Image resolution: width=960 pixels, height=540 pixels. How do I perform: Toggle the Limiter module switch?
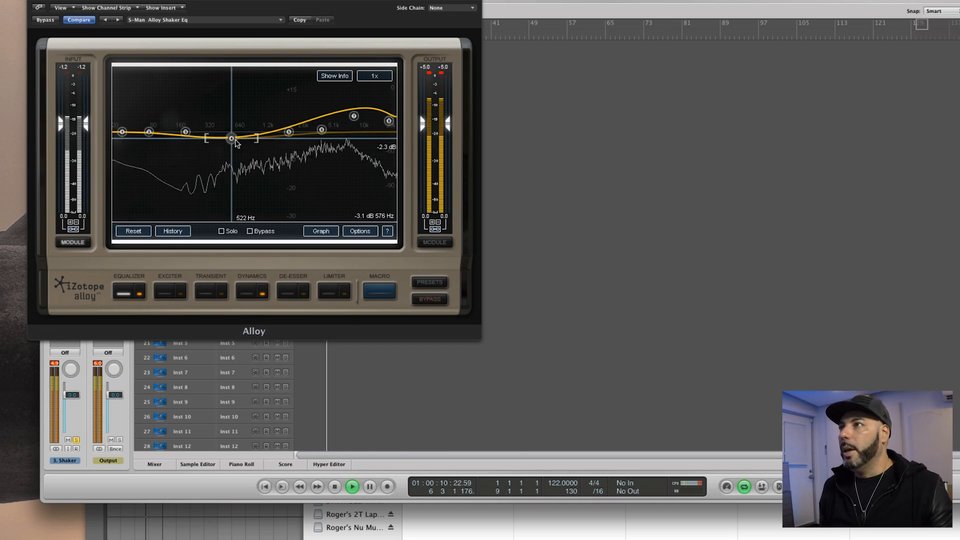click(x=334, y=291)
